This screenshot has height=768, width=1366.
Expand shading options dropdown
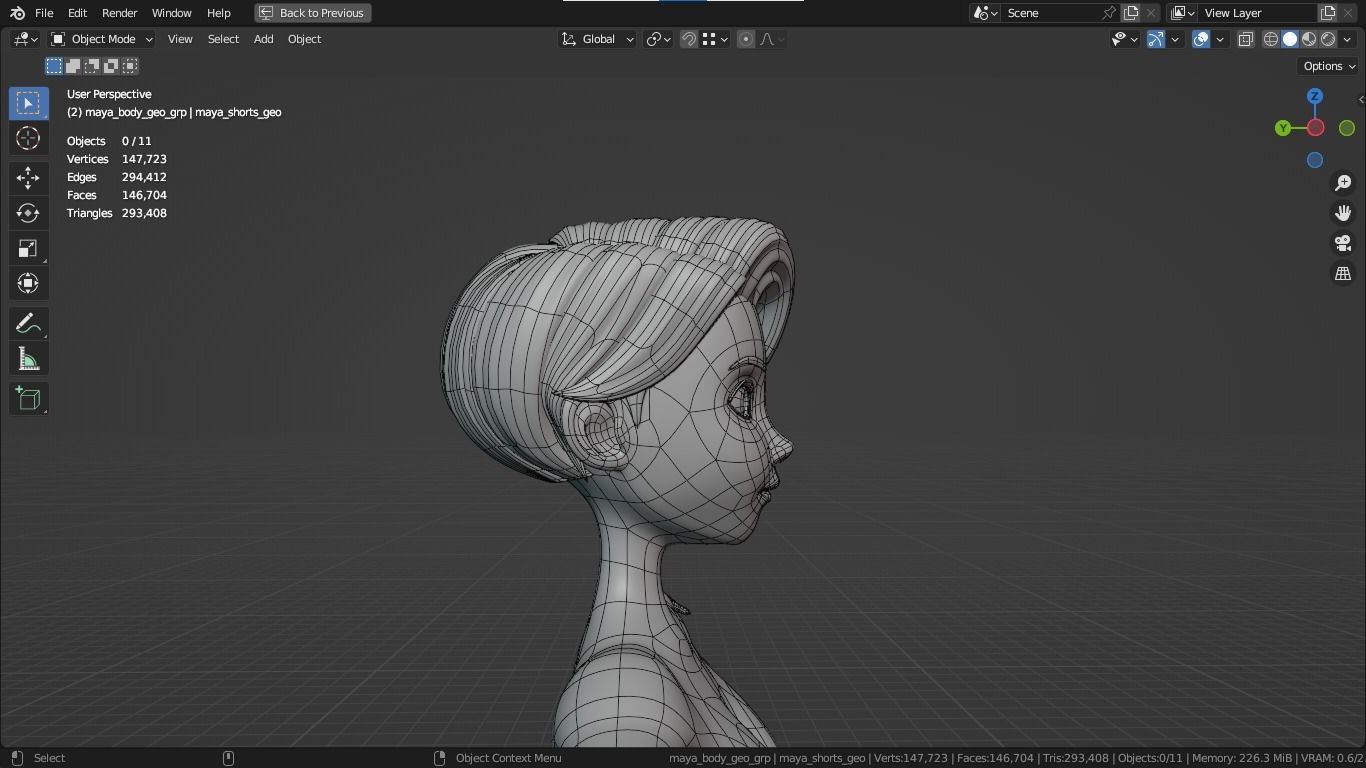coord(1347,39)
